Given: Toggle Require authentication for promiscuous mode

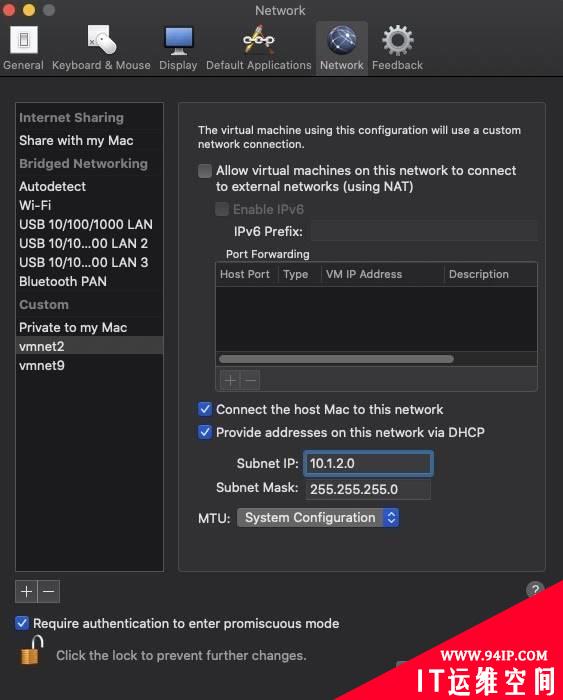Looking at the screenshot, I should [x=22, y=623].
